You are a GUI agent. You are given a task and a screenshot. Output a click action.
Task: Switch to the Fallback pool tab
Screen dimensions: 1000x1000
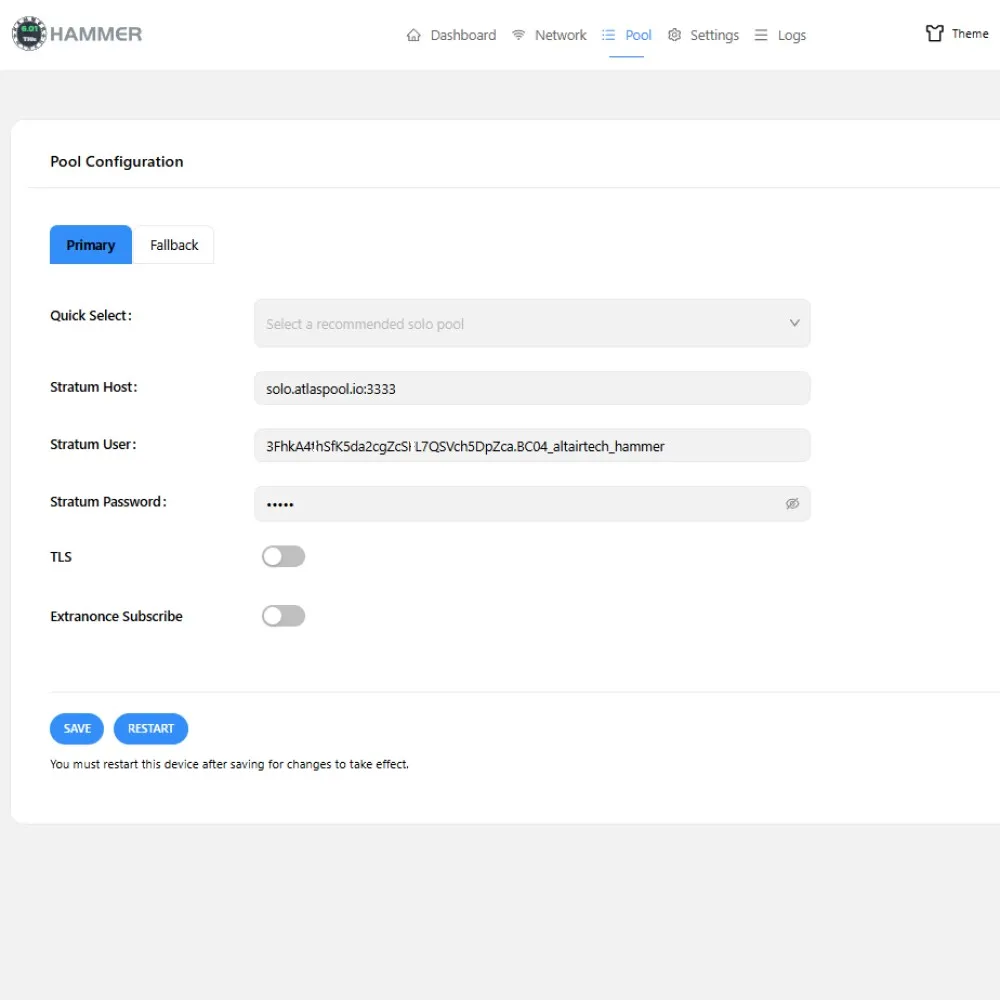[x=173, y=245]
